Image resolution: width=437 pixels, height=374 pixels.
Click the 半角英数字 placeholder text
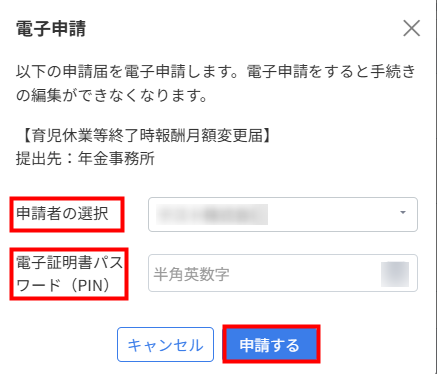[x=191, y=274]
